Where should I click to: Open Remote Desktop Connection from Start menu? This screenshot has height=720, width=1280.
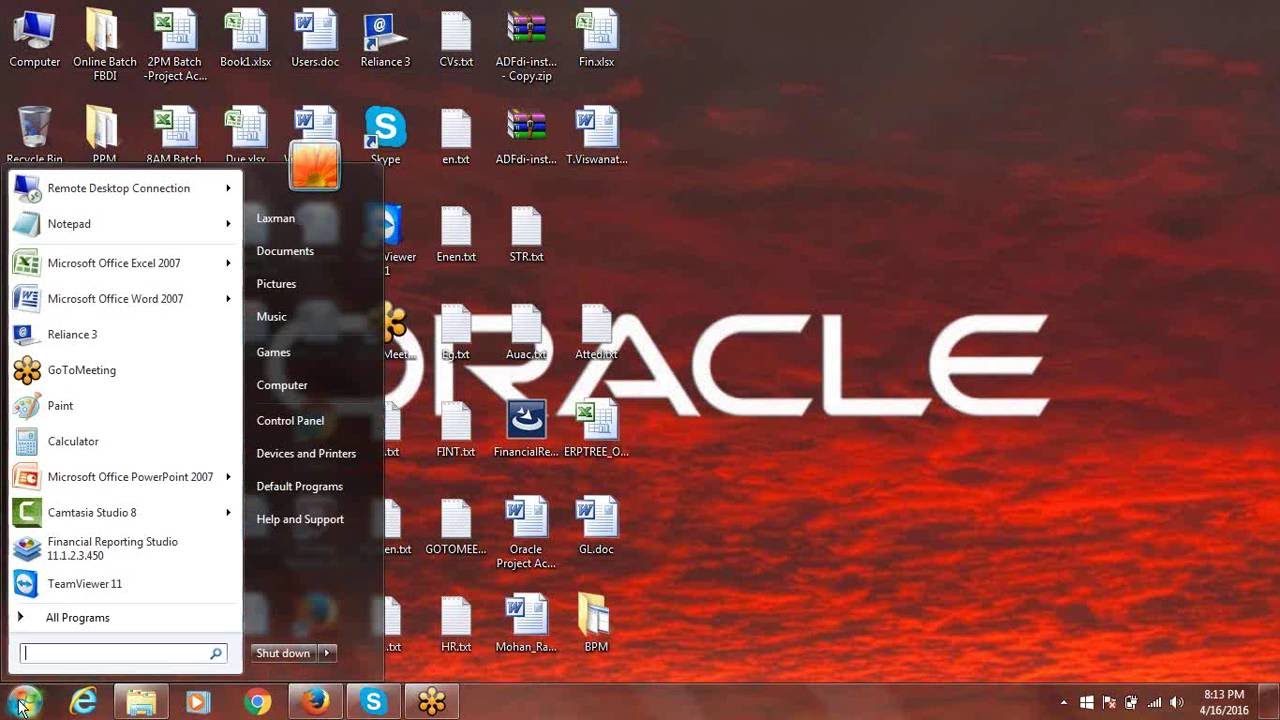click(x=126, y=188)
